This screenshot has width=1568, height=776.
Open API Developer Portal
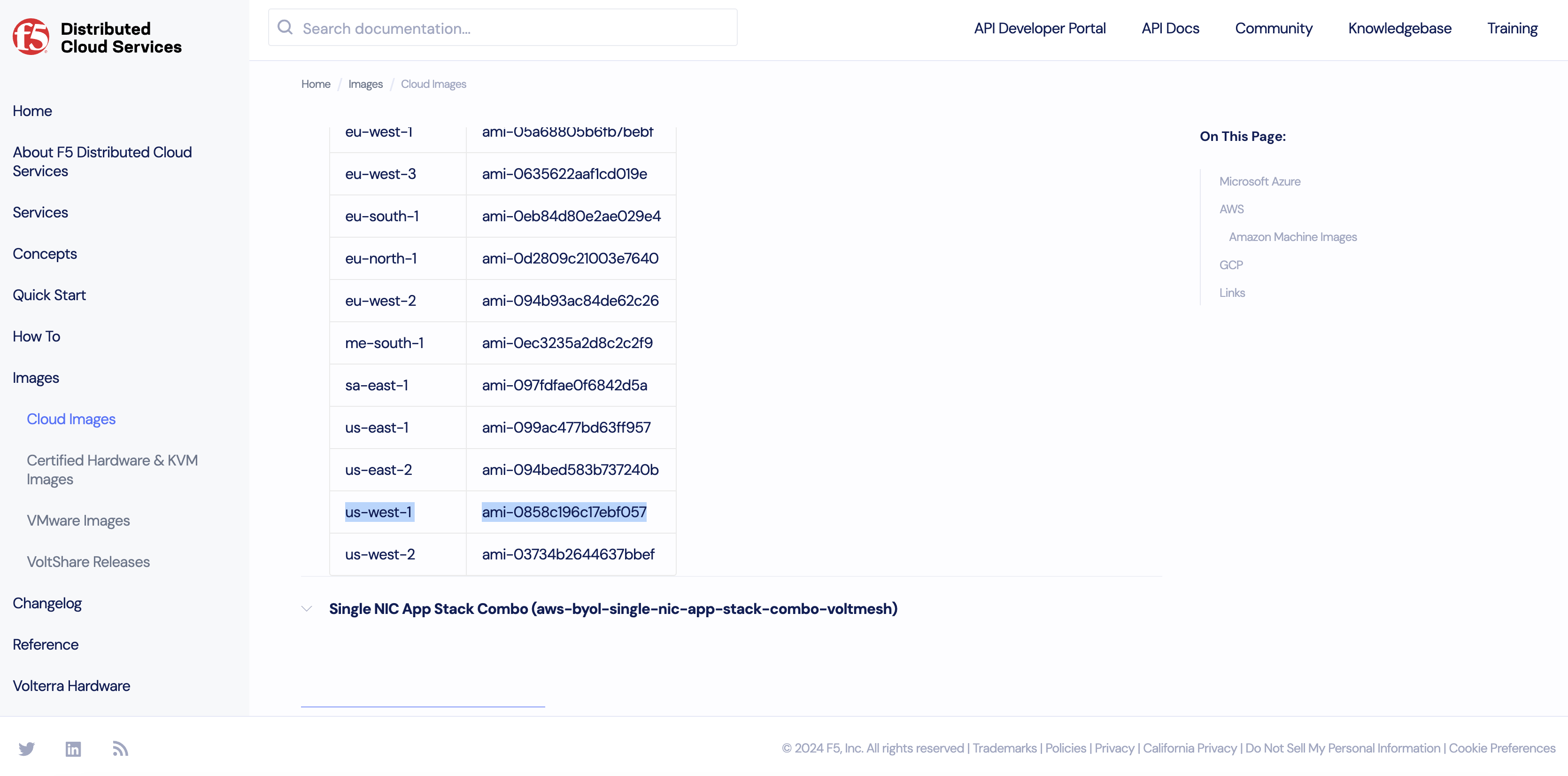pos(1040,29)
